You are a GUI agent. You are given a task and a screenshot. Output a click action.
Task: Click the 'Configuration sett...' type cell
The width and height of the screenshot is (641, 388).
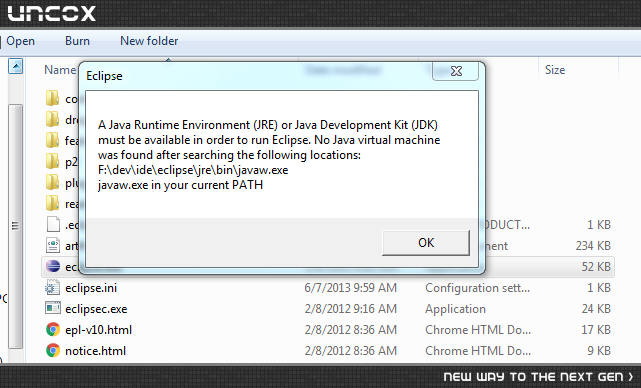click(477, 288)
